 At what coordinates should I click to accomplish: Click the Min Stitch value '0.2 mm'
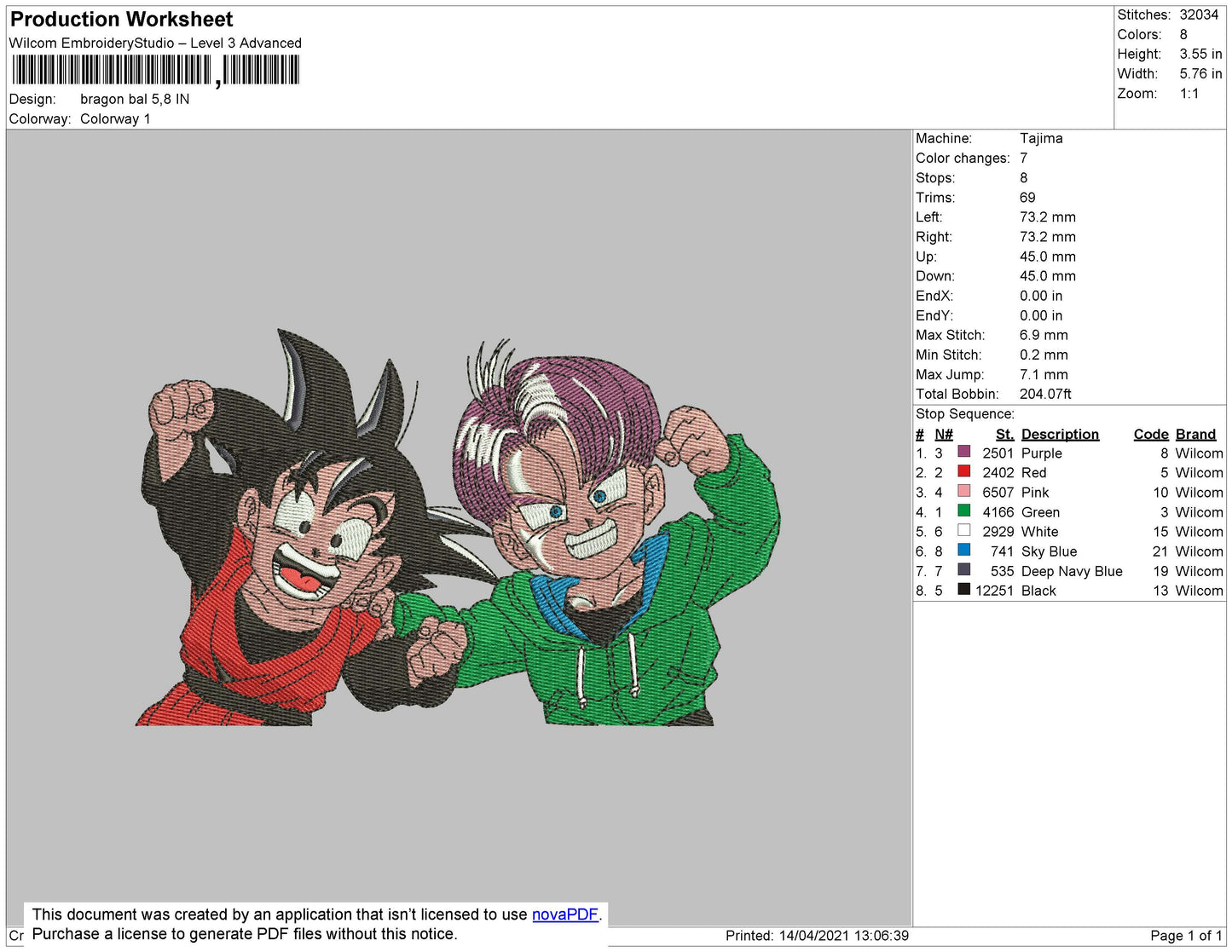(1044, 355)
